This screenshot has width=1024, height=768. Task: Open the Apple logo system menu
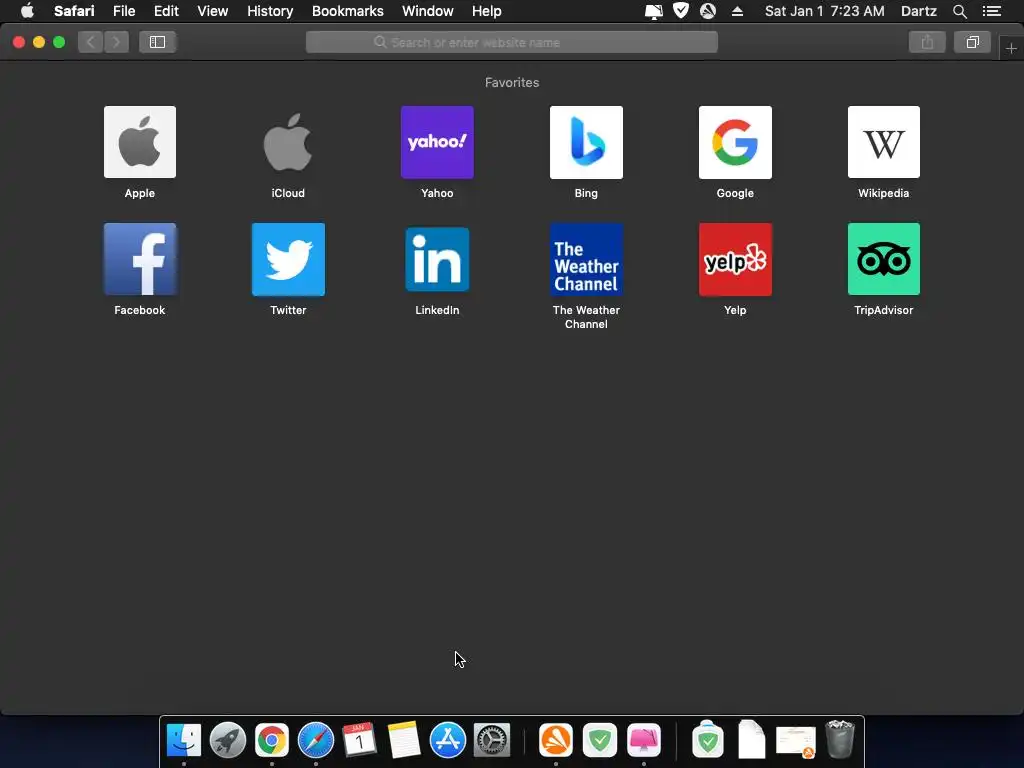(x=27, y=11)
